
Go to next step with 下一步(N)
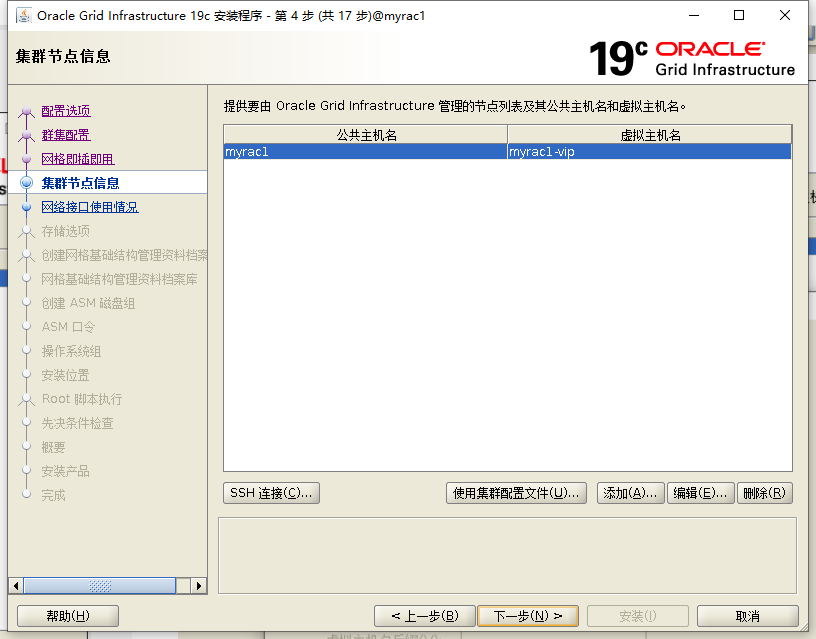[x=528, y=616]
